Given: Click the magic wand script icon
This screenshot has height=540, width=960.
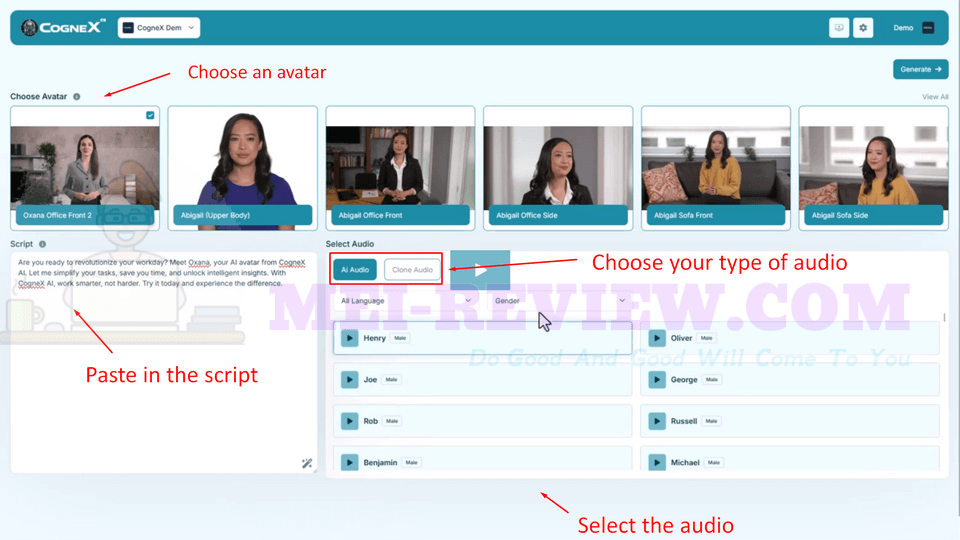Looking at the screenshot, I should pyautogui.click(x=307, y=463).
